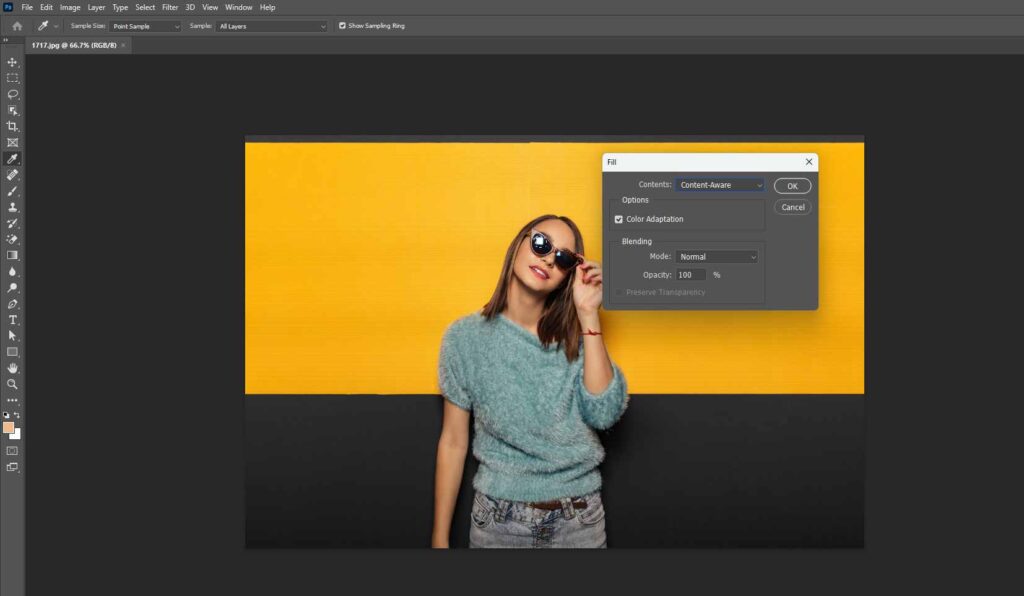
Task: Open the Filter menu
Action: pyautogui.click(x=170, y=7)
